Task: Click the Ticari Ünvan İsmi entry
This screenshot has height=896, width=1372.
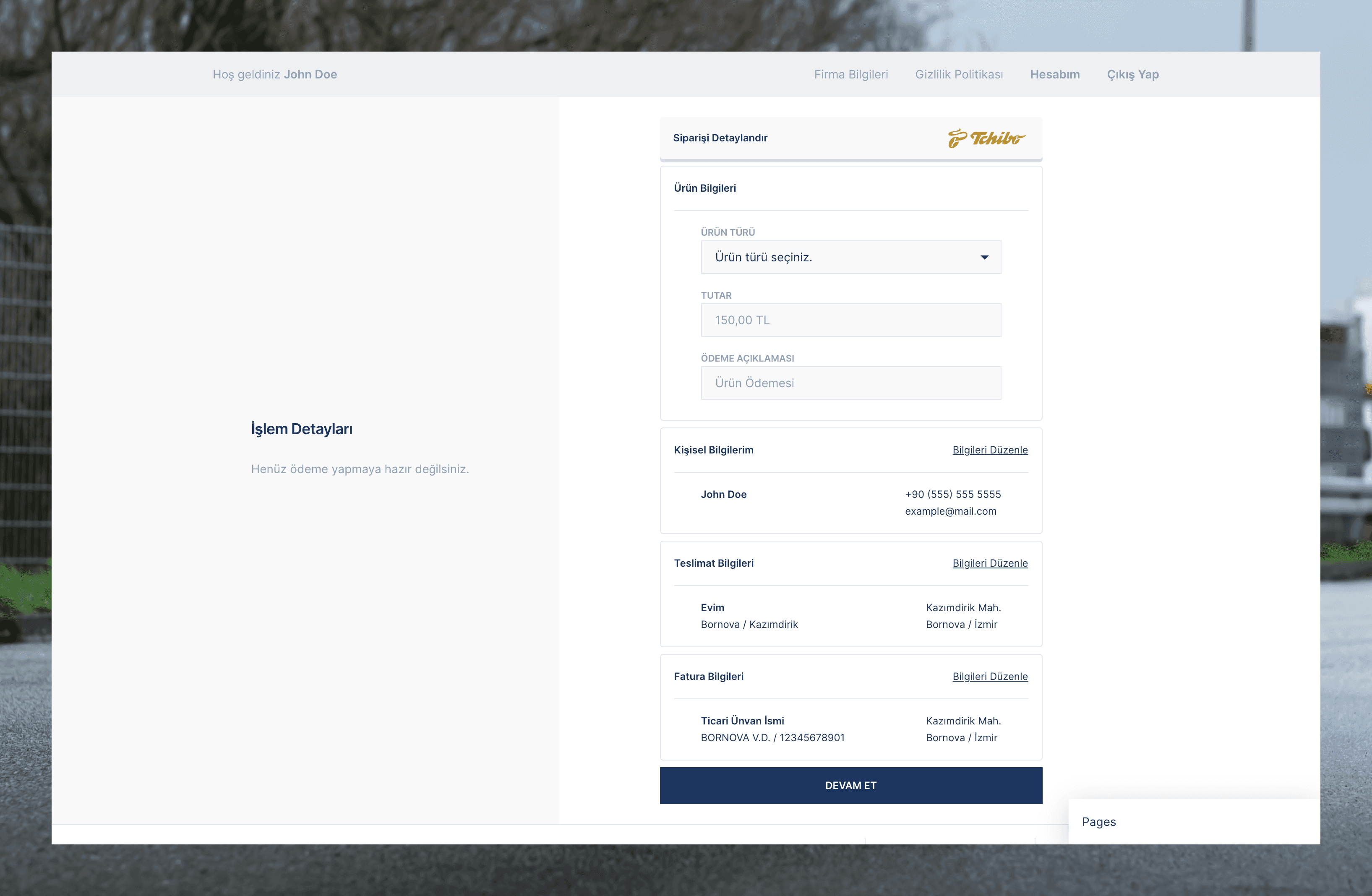Action: click(x=742, y=721)
